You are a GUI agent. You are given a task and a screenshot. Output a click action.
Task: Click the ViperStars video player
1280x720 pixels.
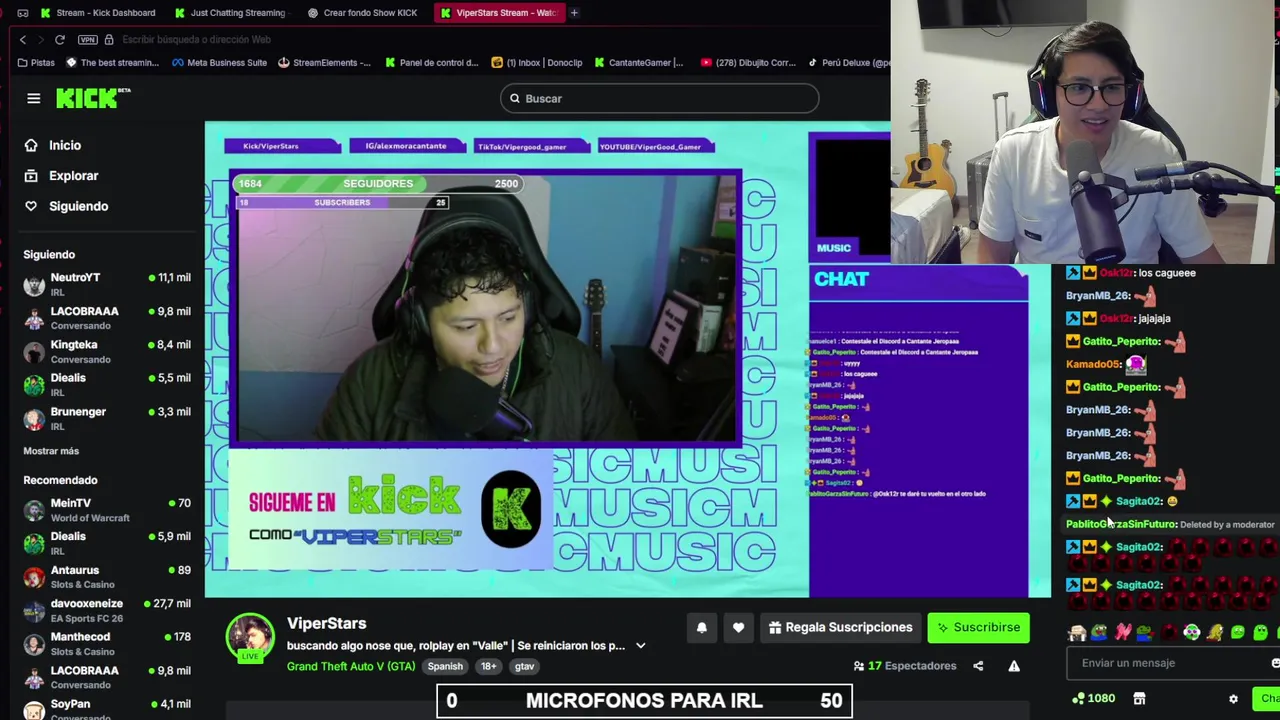(x=628, y=360)
